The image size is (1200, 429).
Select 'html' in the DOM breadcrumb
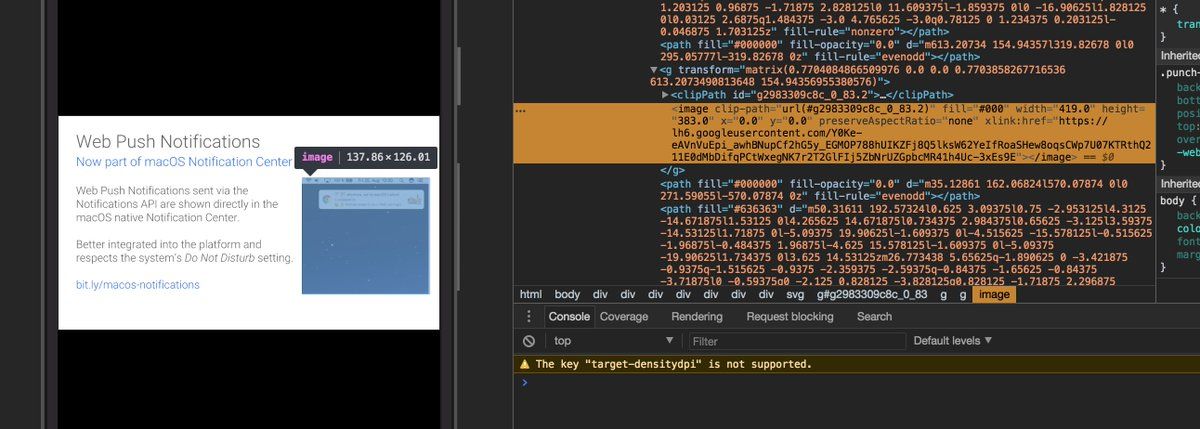pyautogui.click(x=531, y=295)
